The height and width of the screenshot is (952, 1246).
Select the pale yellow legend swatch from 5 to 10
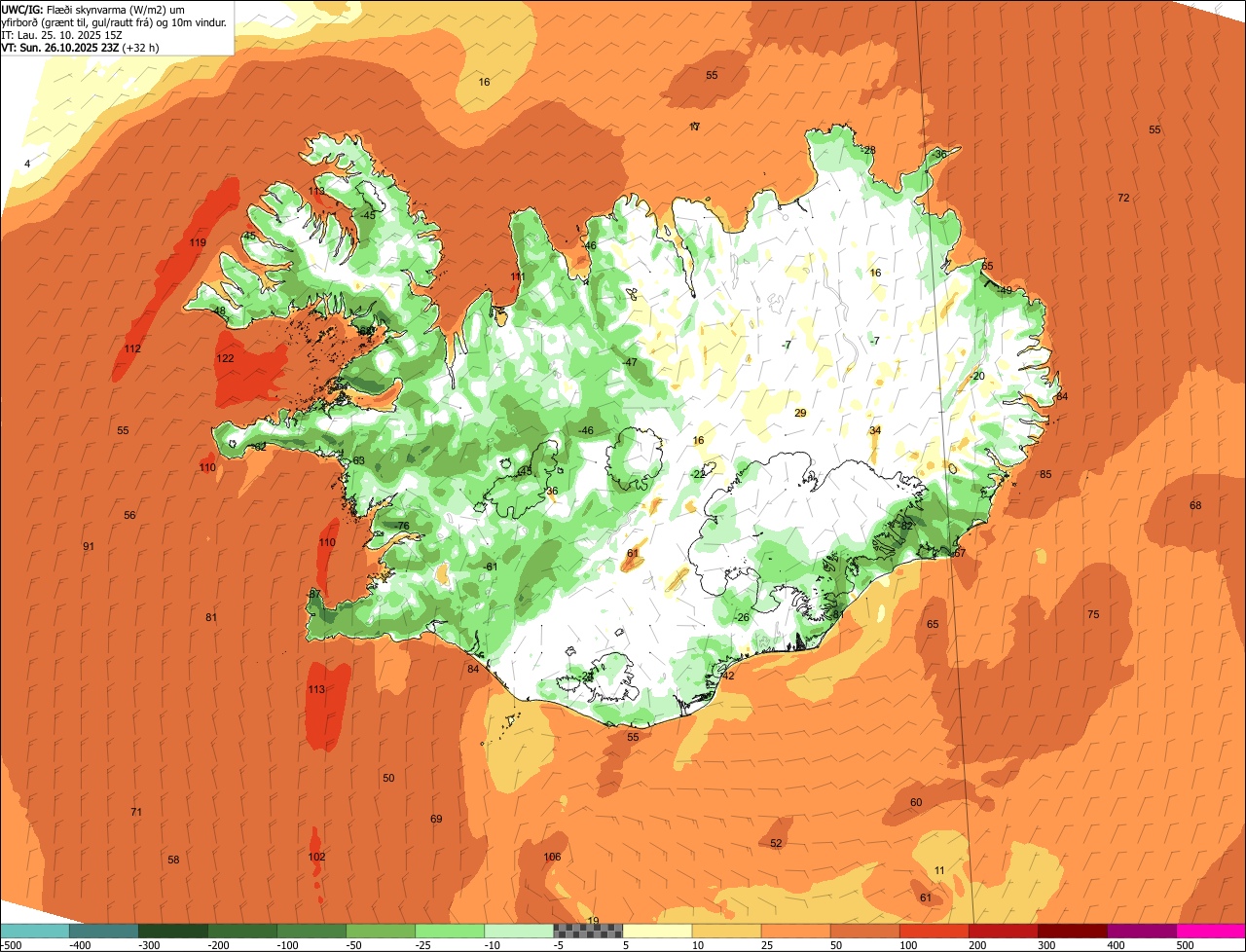(x=657, y=931)
